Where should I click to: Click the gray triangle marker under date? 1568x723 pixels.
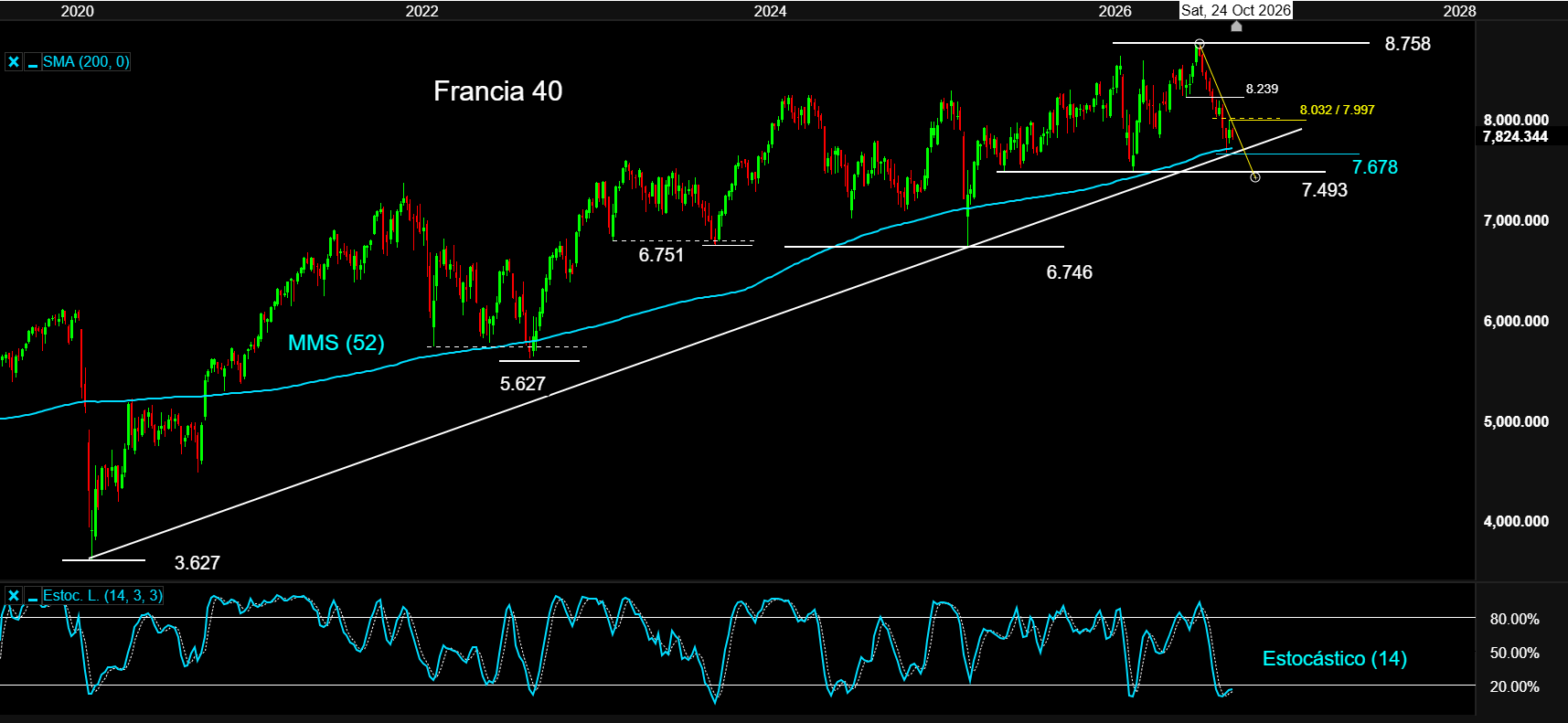[x=1236, y=27]
